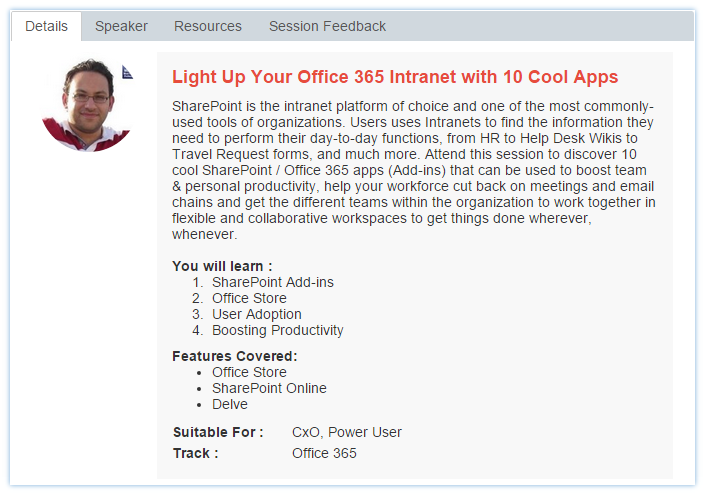Click the 'Features Covered:' heading
Image resolution: width=704 pixels, height=494 pixels.
click(x=235, y=356)
